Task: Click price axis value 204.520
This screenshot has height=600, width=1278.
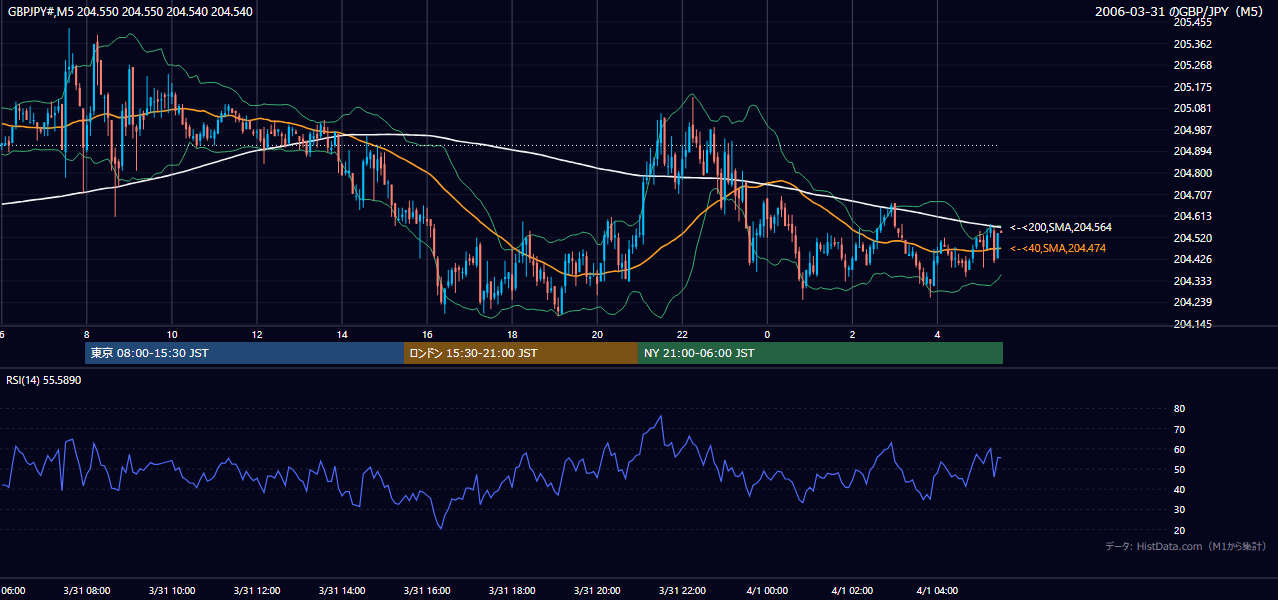Action: coord(1192,238)
